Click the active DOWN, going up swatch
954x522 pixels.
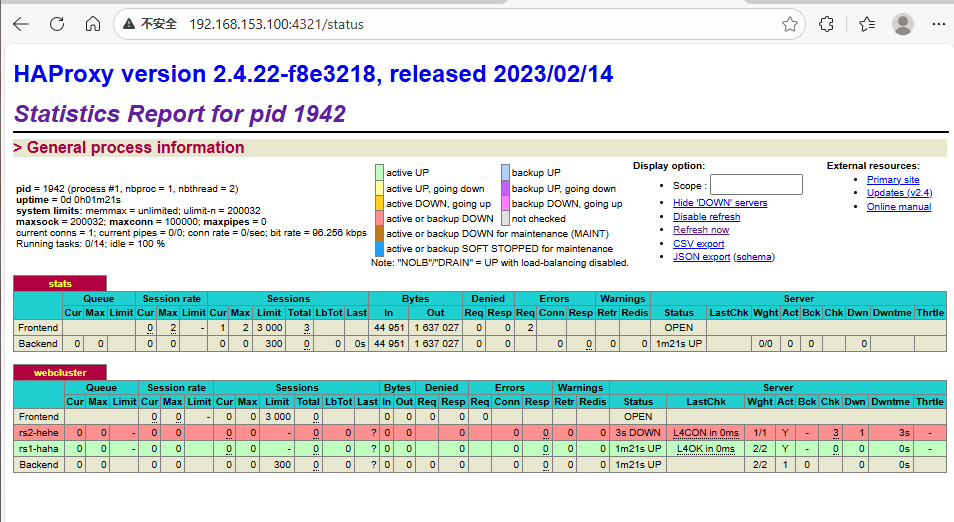[380, 203]
